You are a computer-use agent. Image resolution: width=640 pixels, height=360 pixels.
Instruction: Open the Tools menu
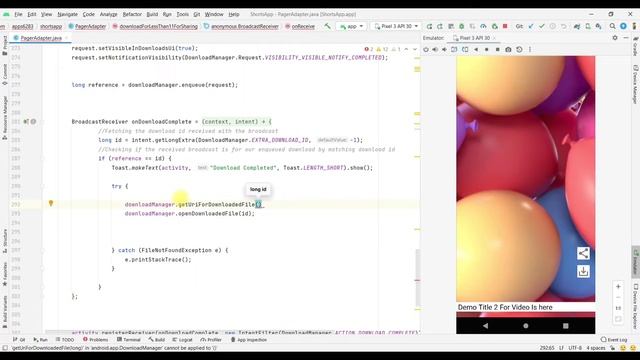(182, 14)
